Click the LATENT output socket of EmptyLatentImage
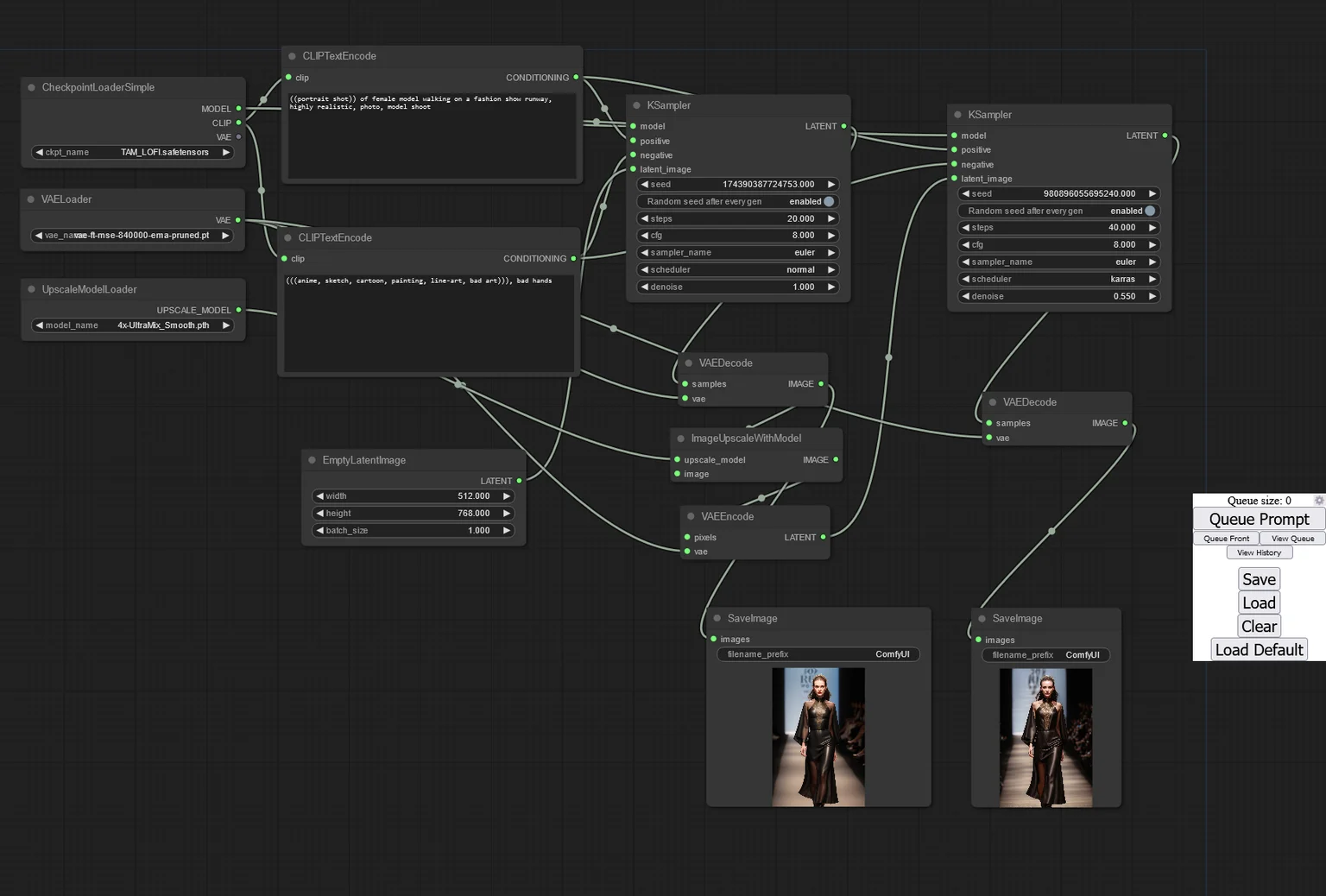Viewport: 1326px width, 896px height. pyautogui.click(x=519, y=481)
